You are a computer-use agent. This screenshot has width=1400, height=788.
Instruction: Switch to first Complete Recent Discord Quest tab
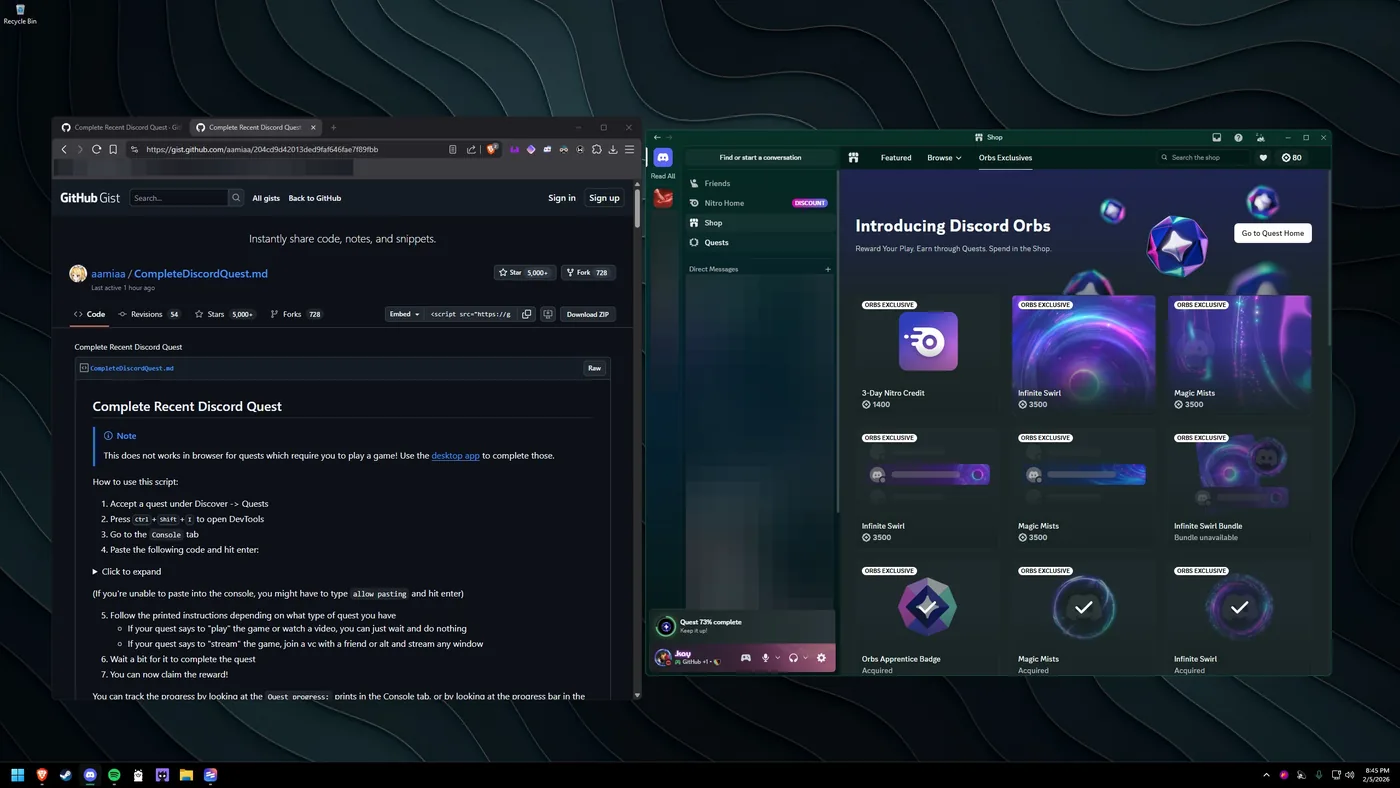tap(120, 127)
